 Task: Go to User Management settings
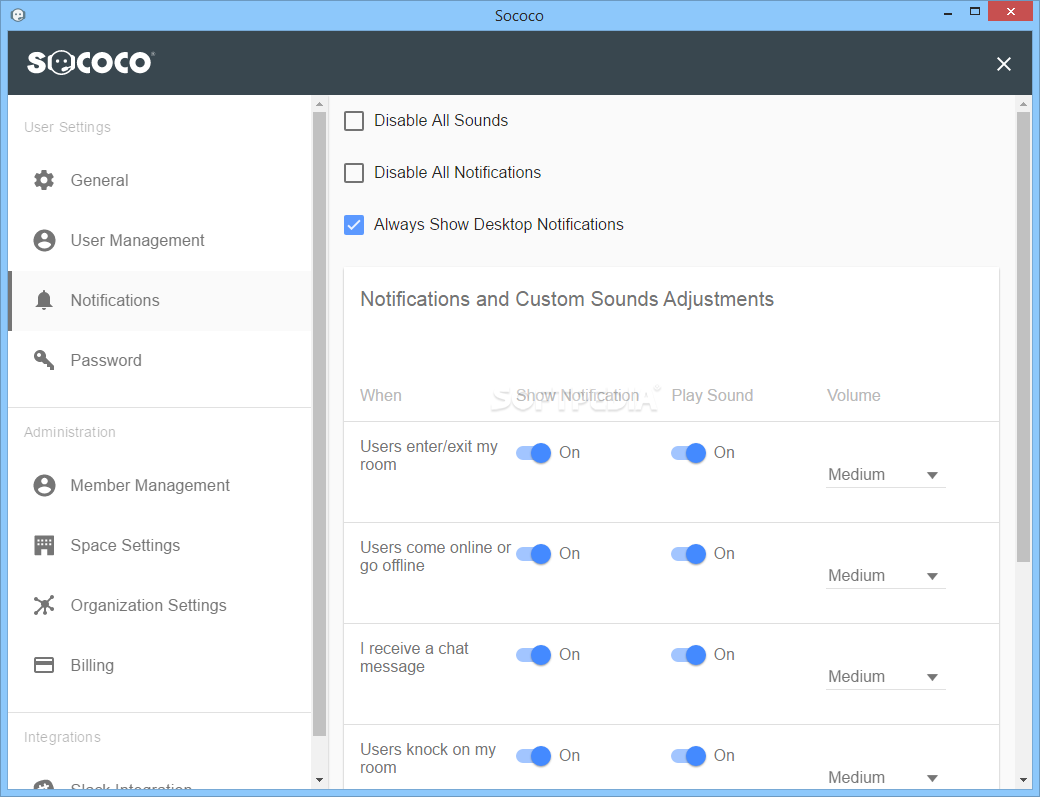pos(159,240)
